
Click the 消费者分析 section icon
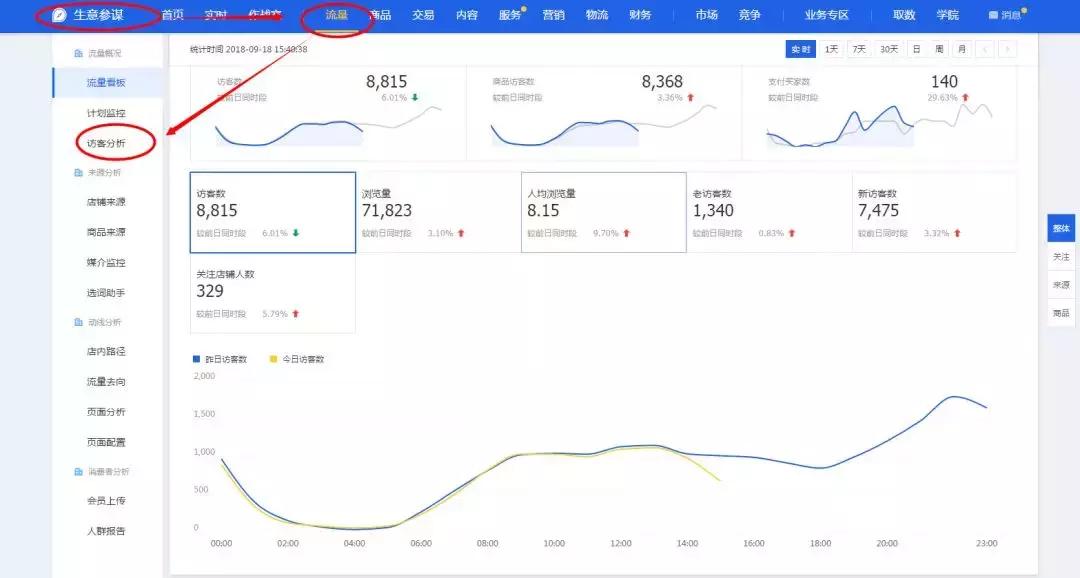pos(79,472)
